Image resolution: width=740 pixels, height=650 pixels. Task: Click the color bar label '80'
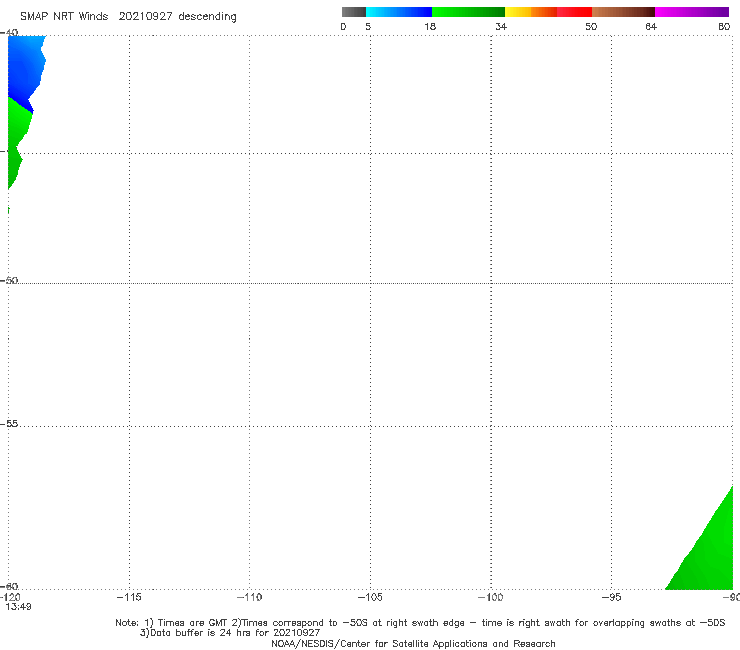(724, 27)
